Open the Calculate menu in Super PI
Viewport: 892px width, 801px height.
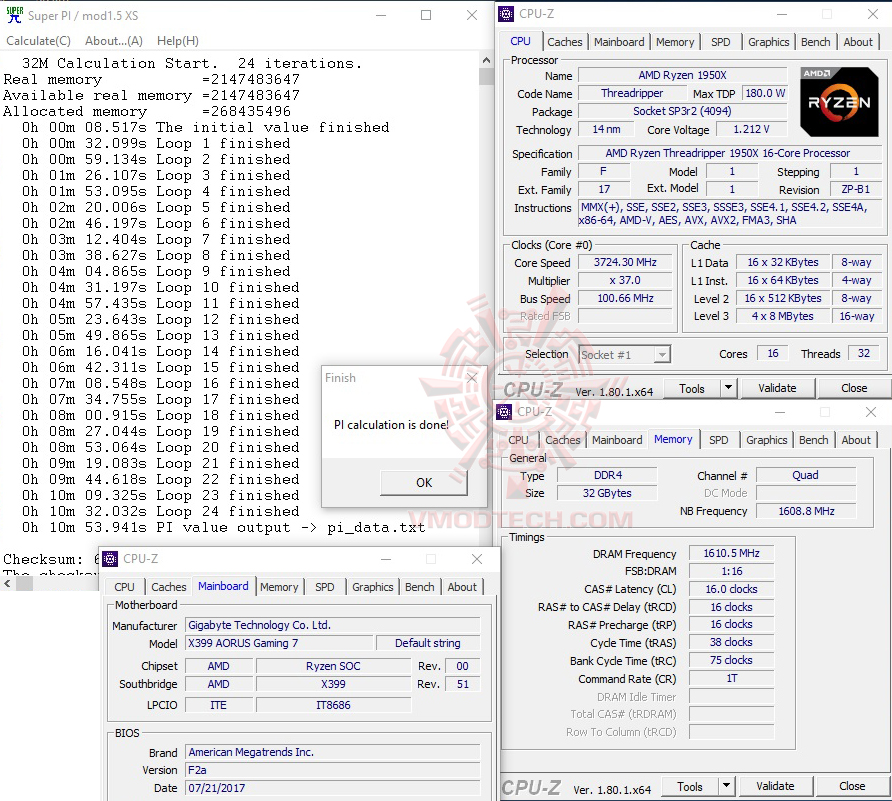38,40
